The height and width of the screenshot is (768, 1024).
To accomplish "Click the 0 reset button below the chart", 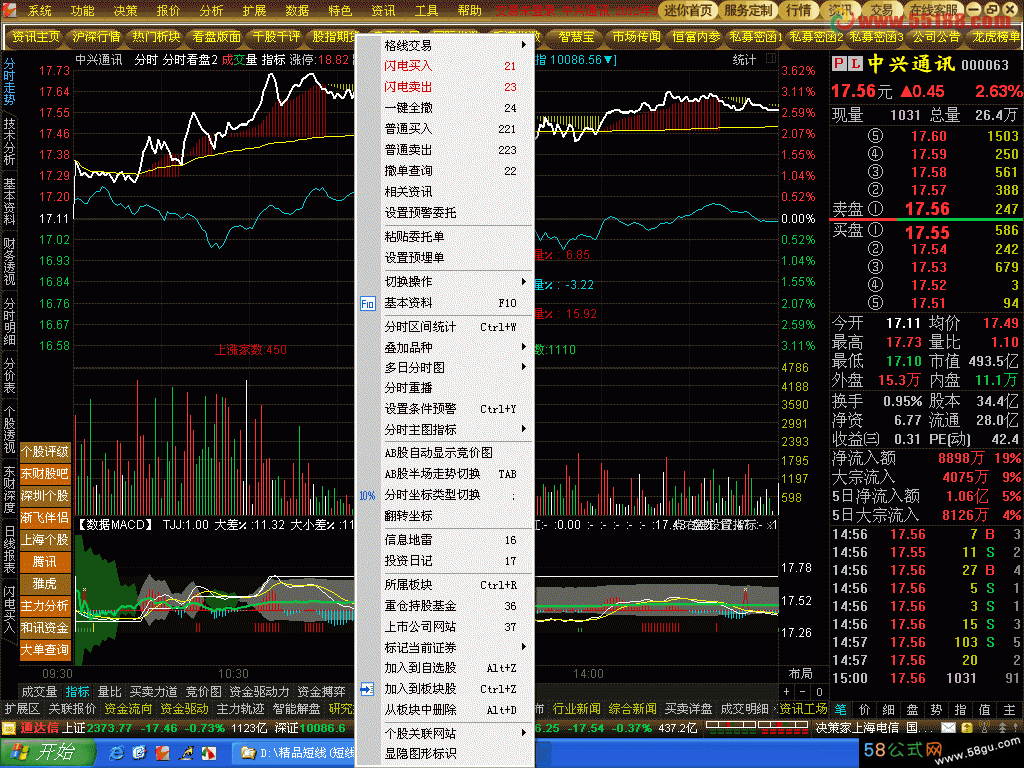I will coord(820,692).
